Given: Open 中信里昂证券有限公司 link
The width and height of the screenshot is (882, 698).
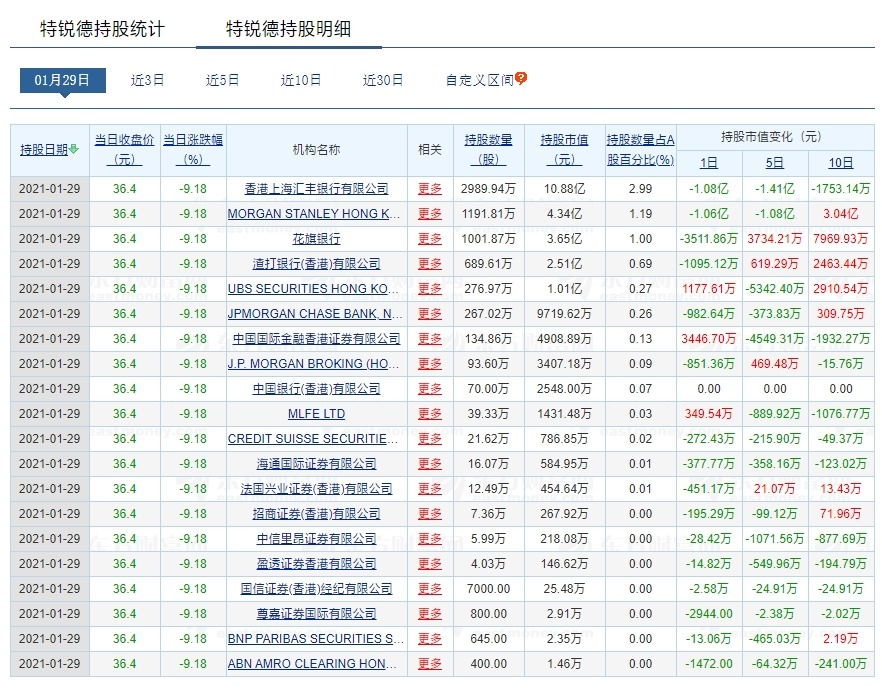Looking at the screenshot, I should pyautogui.click(x=316, y=539).
